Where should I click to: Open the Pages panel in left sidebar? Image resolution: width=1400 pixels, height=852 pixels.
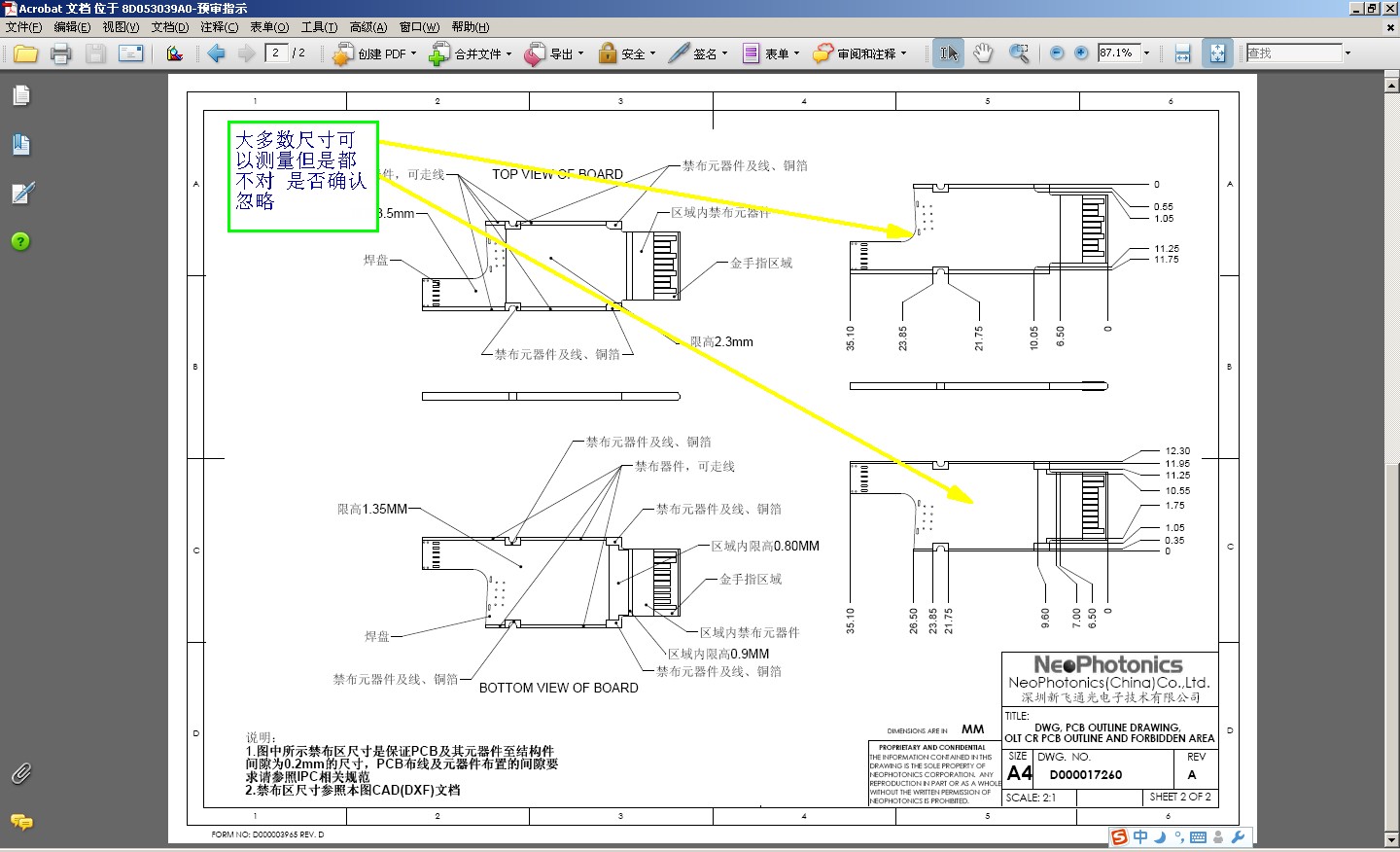[x=21, y=95]
